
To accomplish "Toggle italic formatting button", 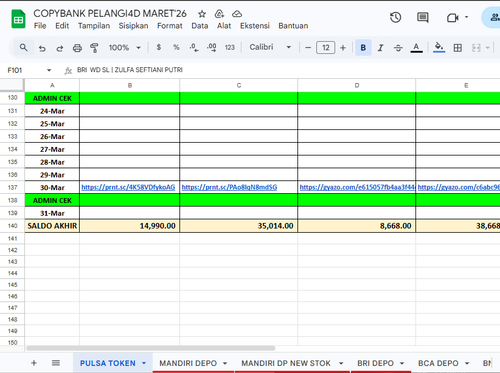I will 380,48.
